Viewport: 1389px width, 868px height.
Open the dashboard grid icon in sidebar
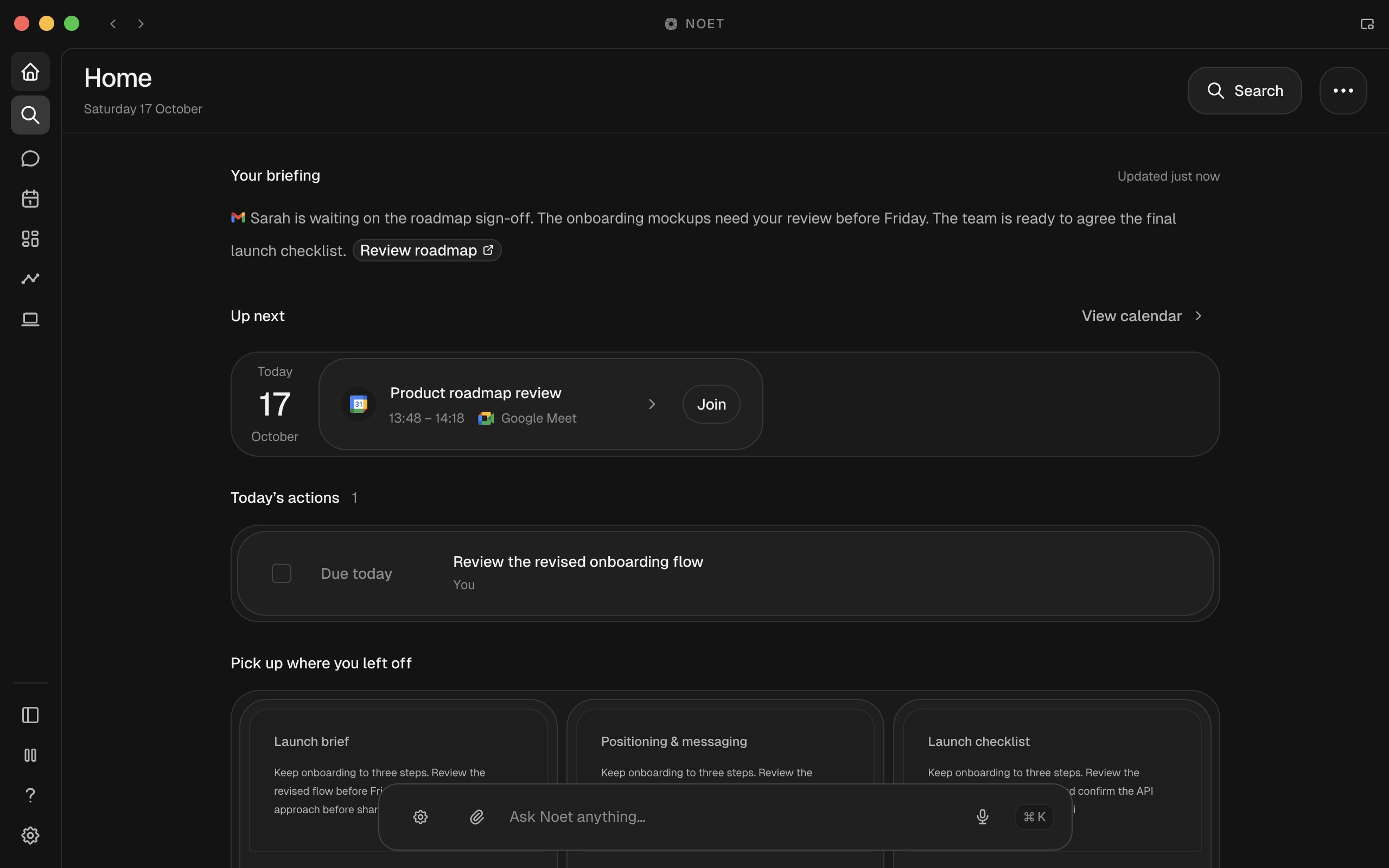30,239
